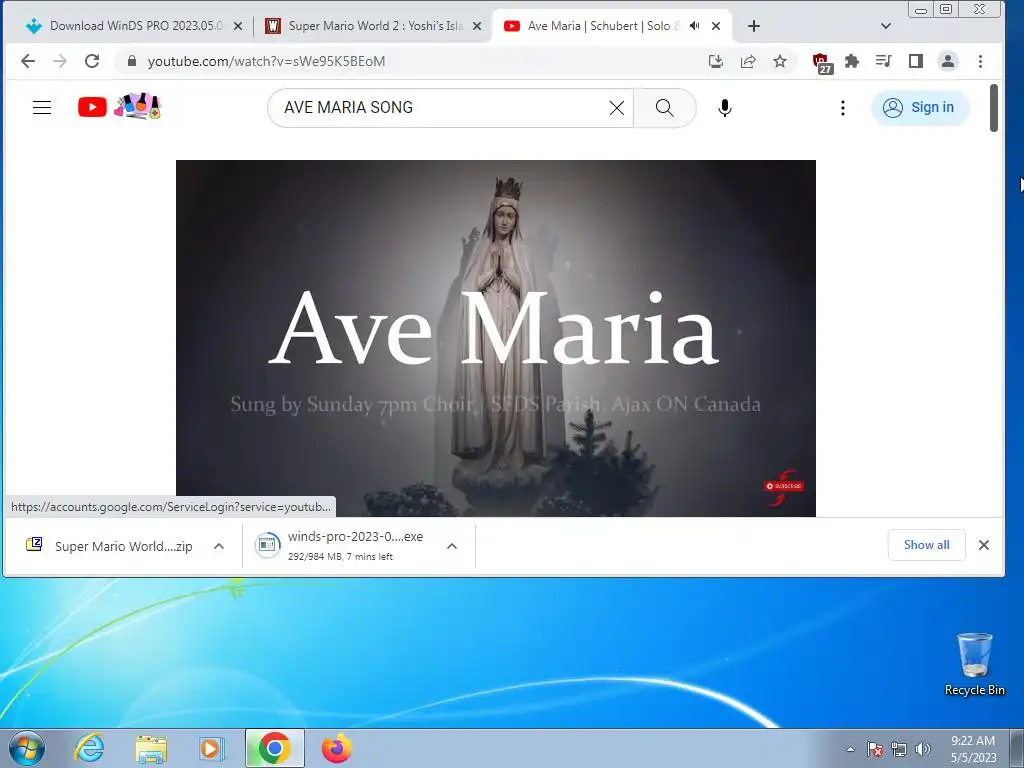The width and height of the screenshot is (1024, 768).
Task: Click the install app icon in address bar
Action: pos(716,61)
